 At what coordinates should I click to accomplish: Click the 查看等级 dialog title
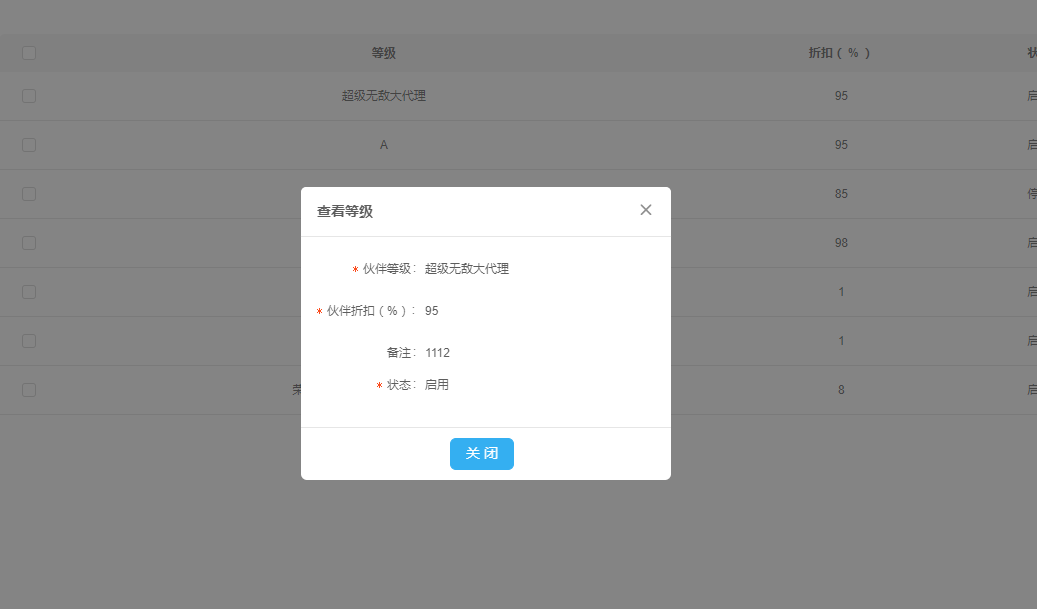[x=345, y=212]
